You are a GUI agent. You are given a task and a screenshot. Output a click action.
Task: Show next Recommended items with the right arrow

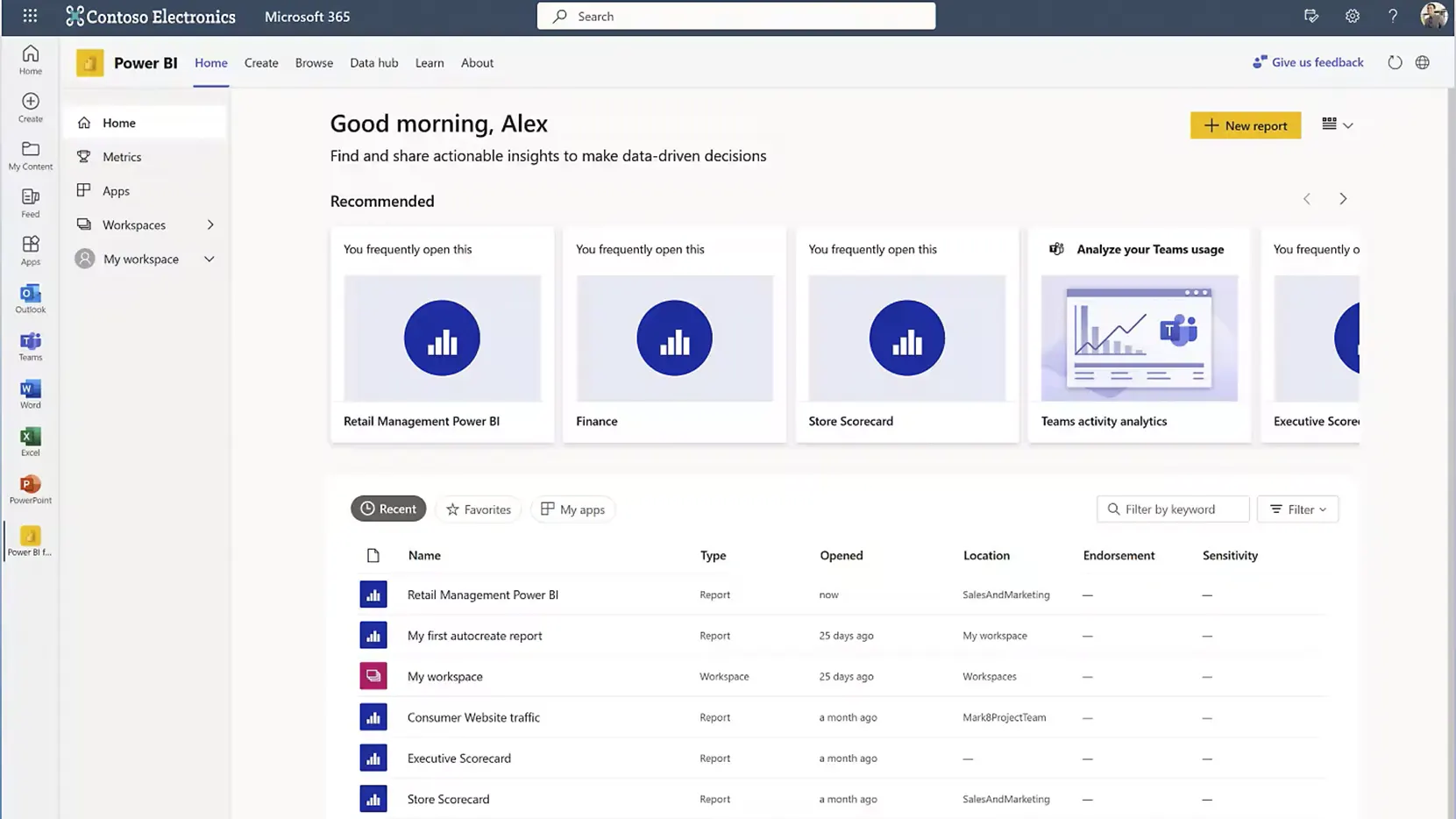1343,199
